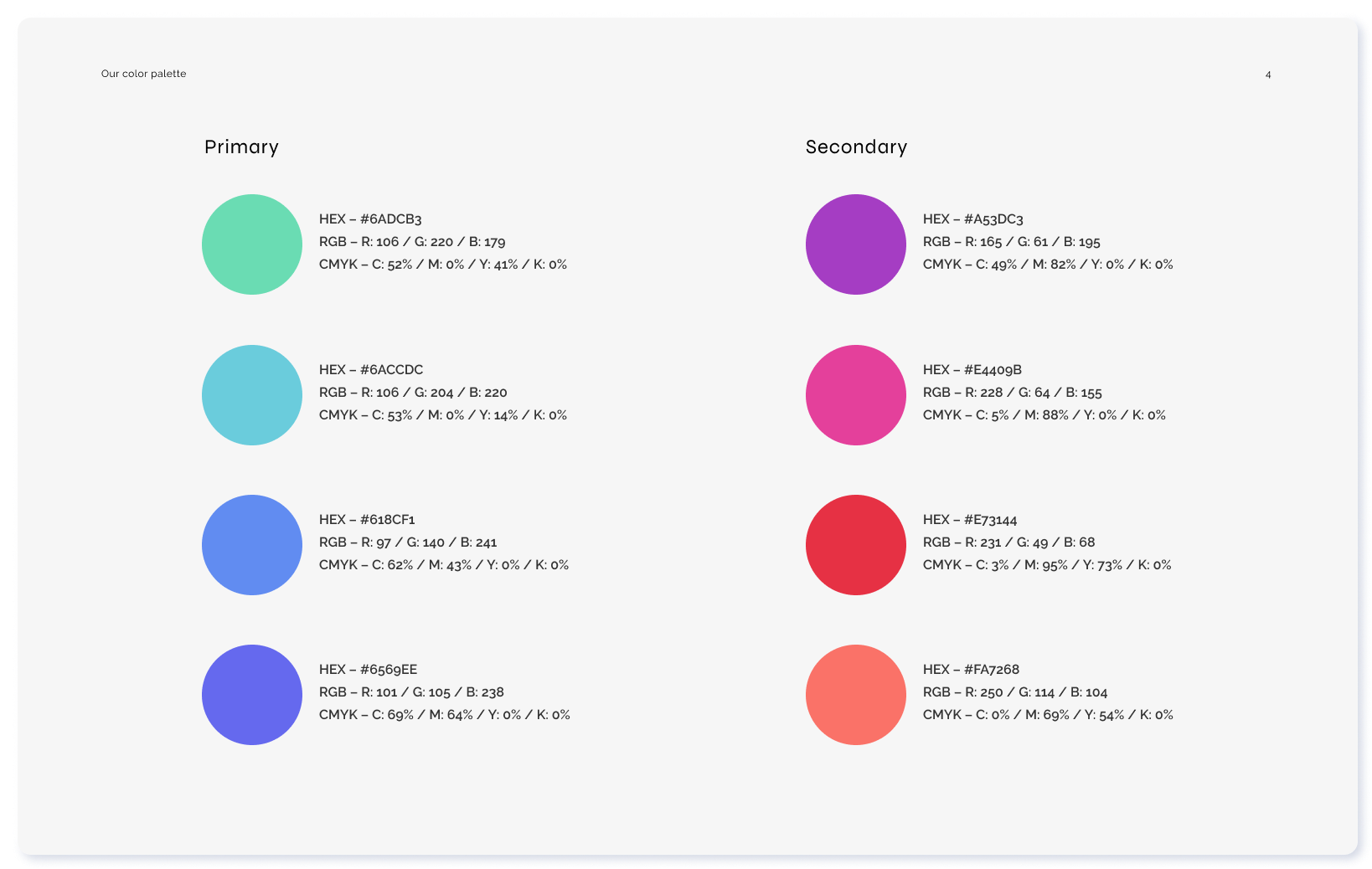
Task: Click CMYK line starting 'C: 62%'
Action: (444, 565)
